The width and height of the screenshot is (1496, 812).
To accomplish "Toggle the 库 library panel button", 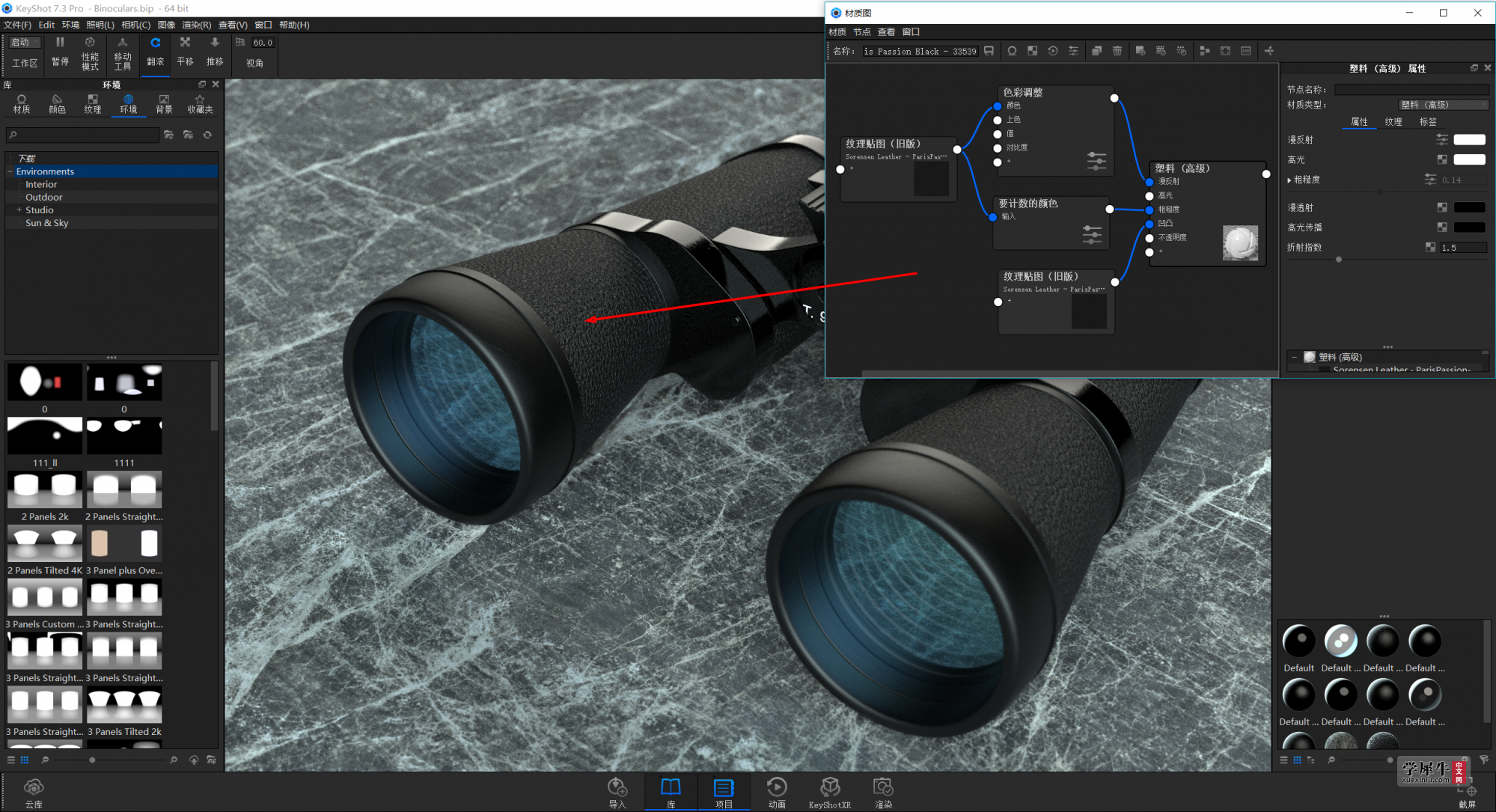I will [x=671, y=793].
